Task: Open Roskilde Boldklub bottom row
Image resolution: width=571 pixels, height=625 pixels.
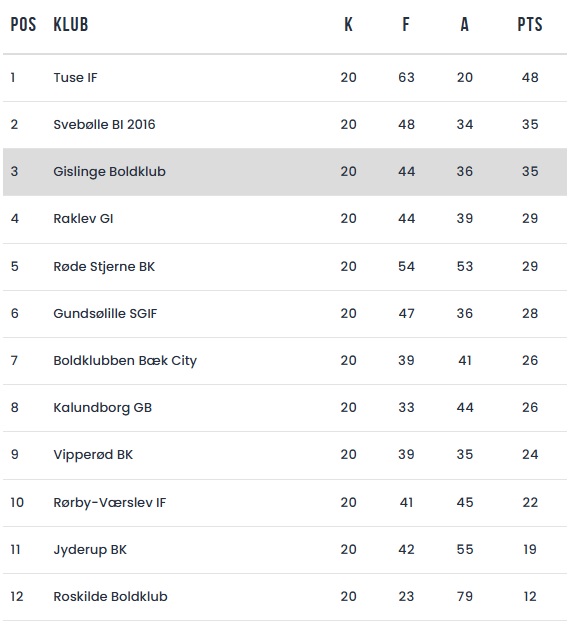Action: 285,597
